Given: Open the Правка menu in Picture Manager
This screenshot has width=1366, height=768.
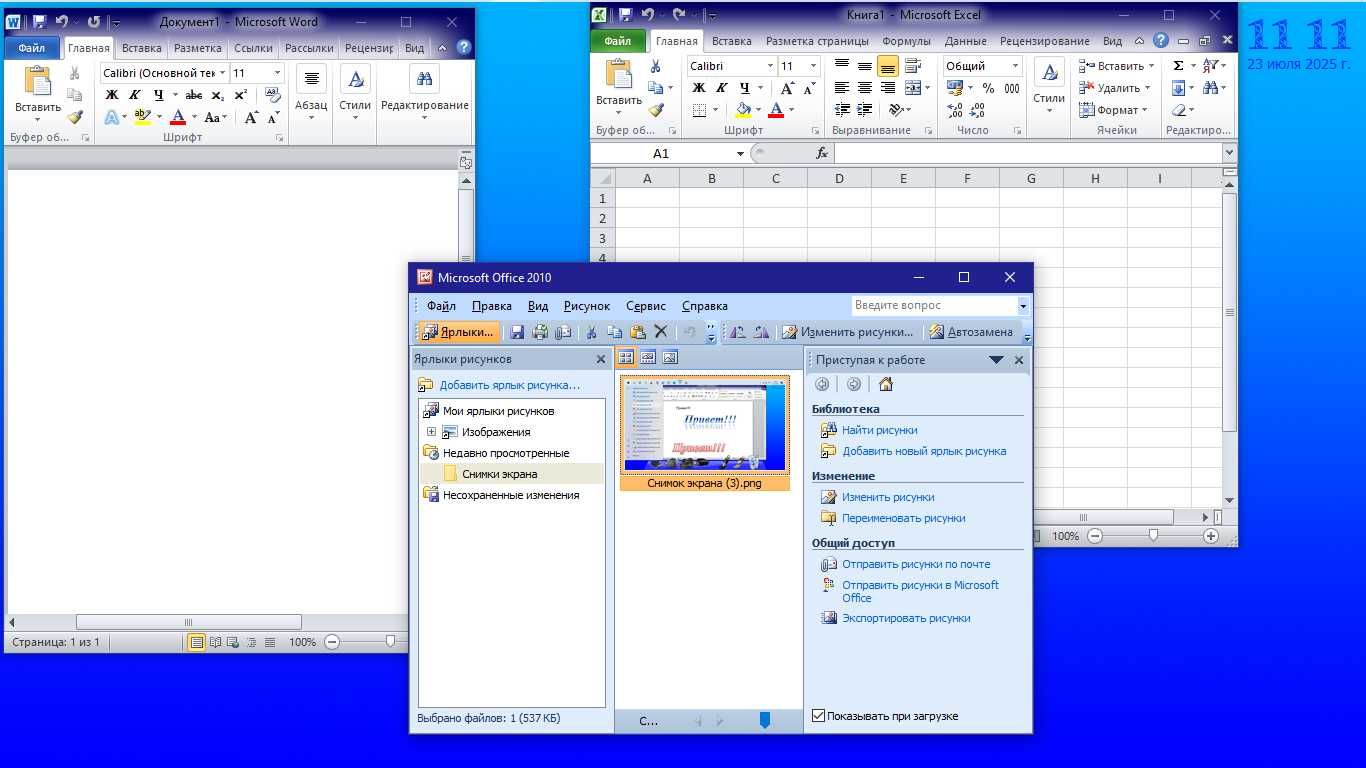Looking at the screenshot, I should pos(492,306).
